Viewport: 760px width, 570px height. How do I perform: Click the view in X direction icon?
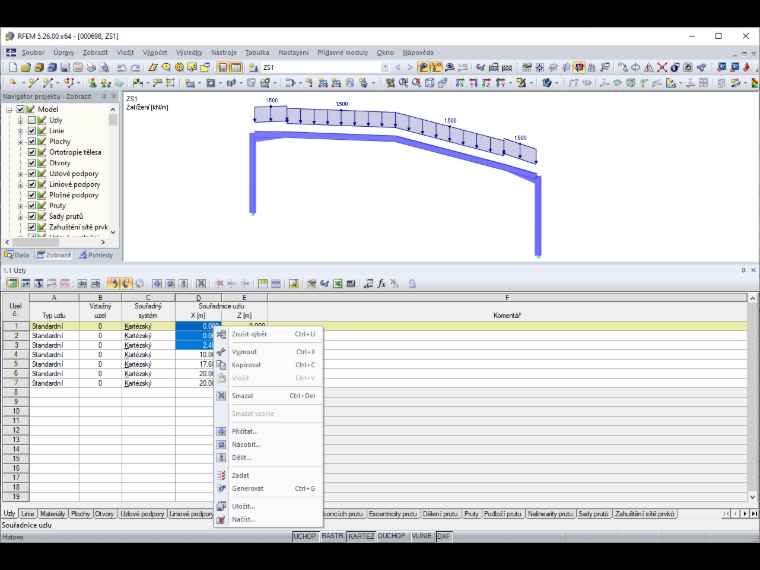pyautogui.click(x=460, y=83)
